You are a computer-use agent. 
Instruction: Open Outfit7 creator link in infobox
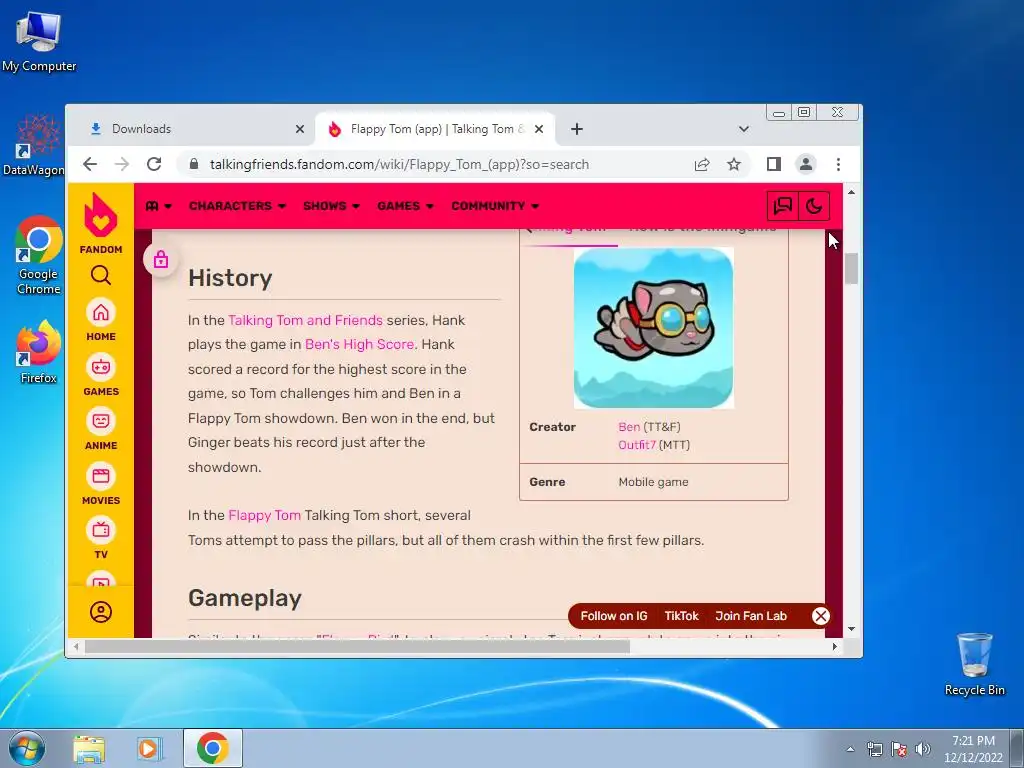point(637,445)
